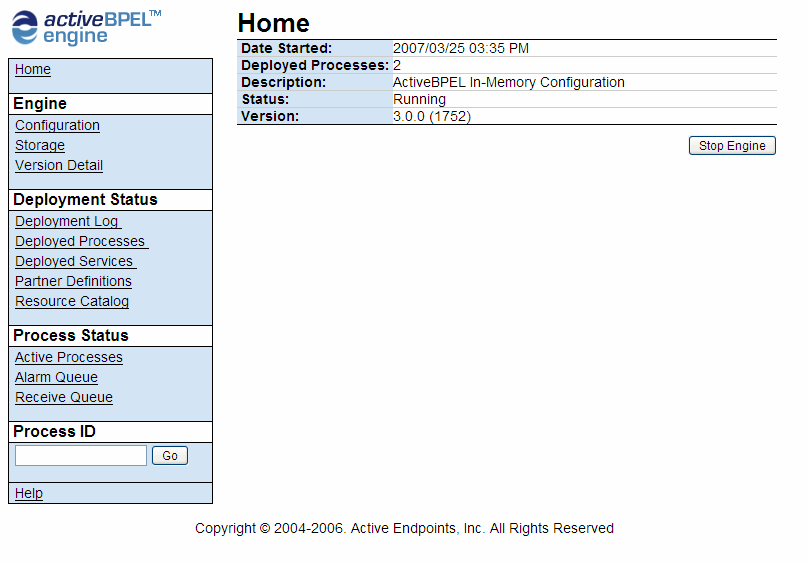
Task: Click the Running status value
Action: pyautogui.click(x=419, y=100)
